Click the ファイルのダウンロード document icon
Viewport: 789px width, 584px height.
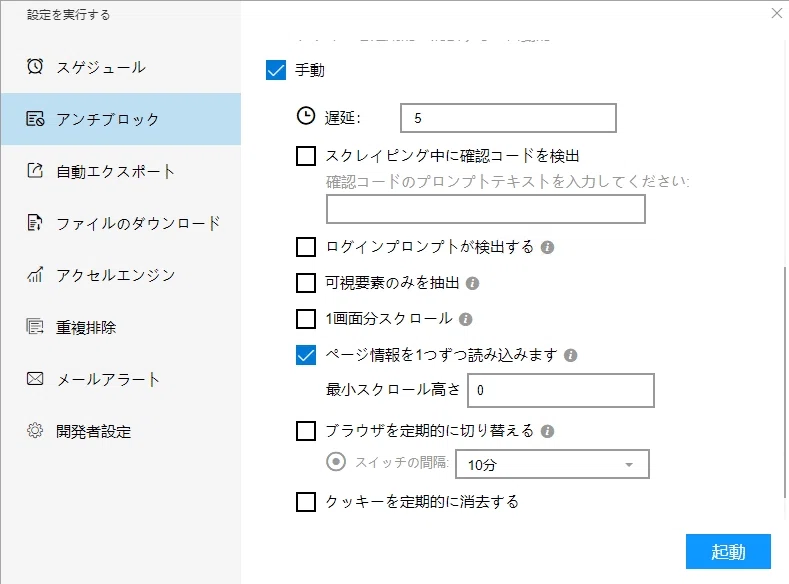click(34, 222)
